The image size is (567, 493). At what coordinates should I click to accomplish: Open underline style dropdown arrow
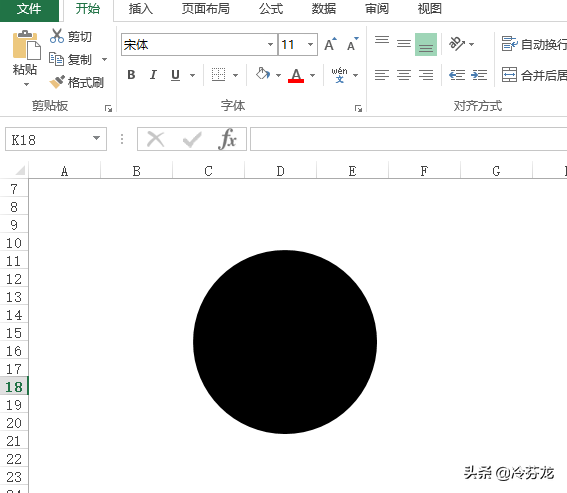[192, 75]
